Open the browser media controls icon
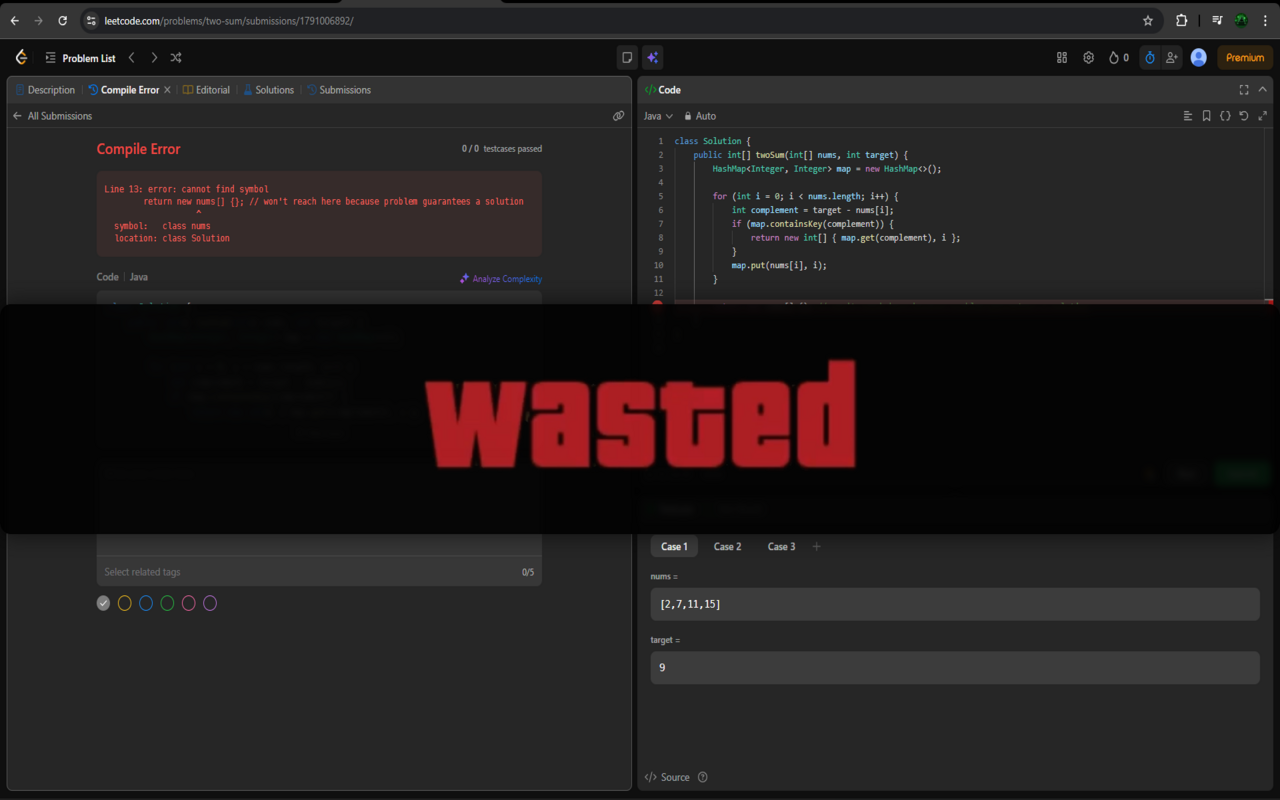Screen dimensions: 1280x800 point(1217,20)
